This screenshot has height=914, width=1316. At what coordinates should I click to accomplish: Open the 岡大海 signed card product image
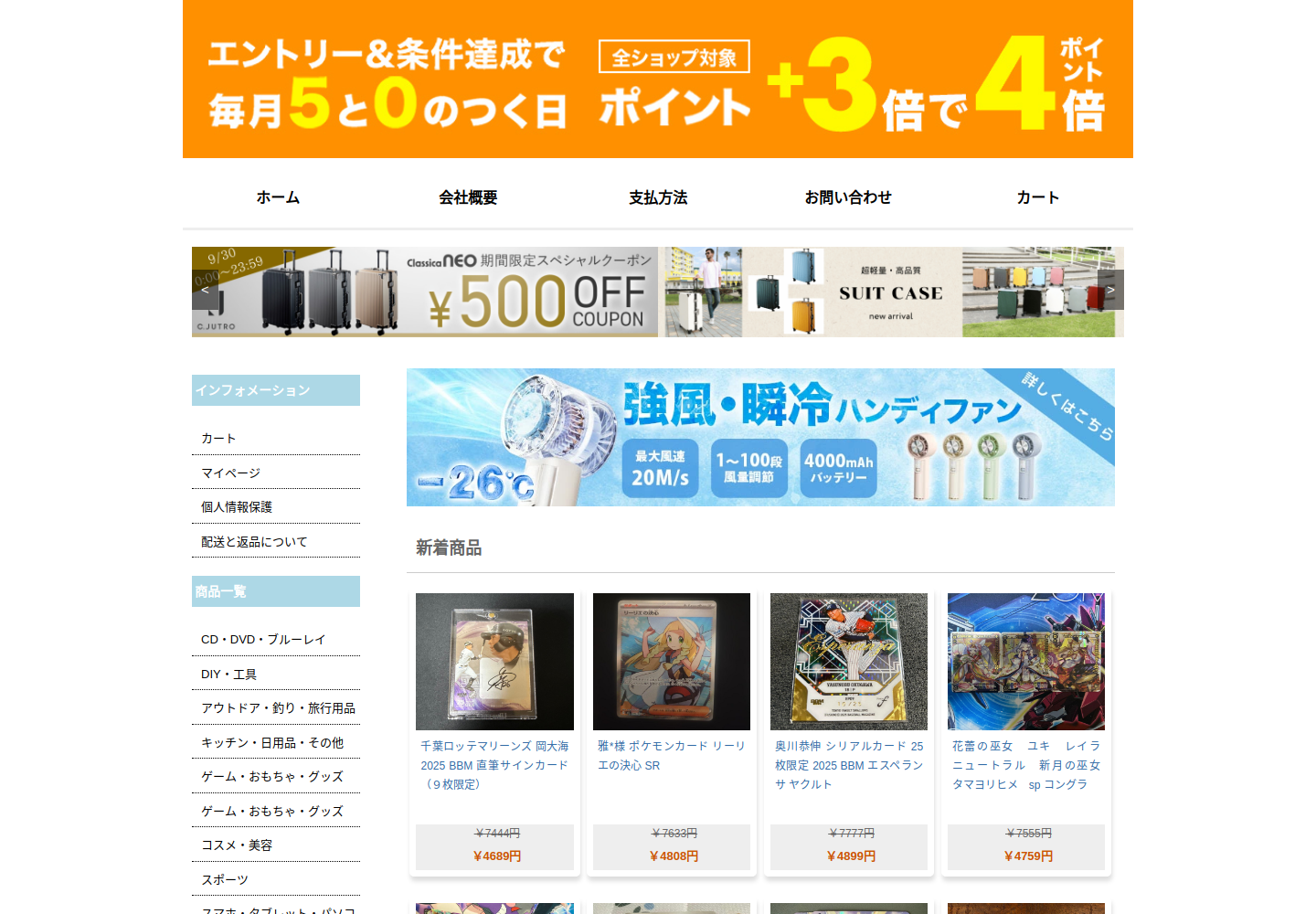494,662
